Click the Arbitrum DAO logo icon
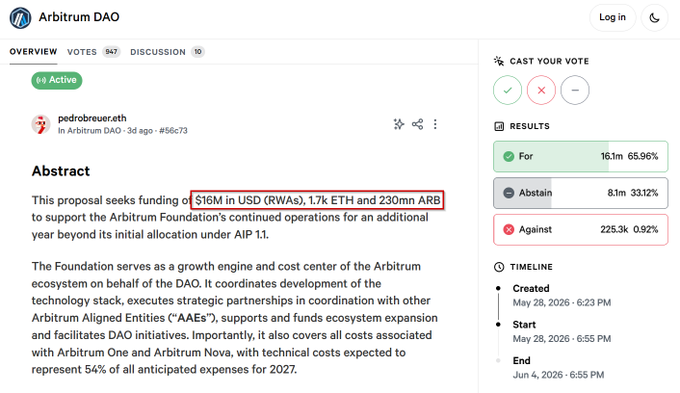 (20, 18)
